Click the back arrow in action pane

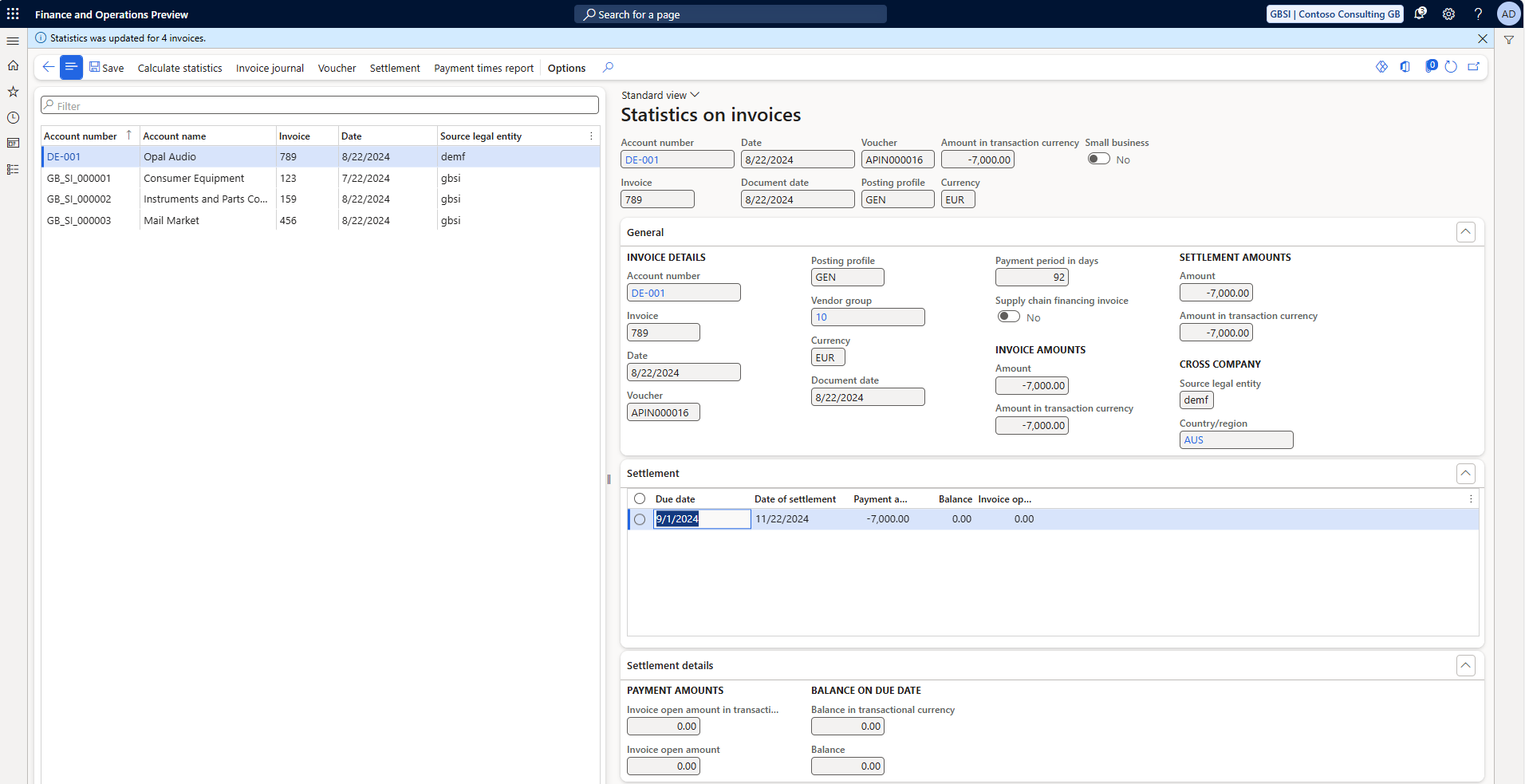pyautogui.click(x=49, y=67)
